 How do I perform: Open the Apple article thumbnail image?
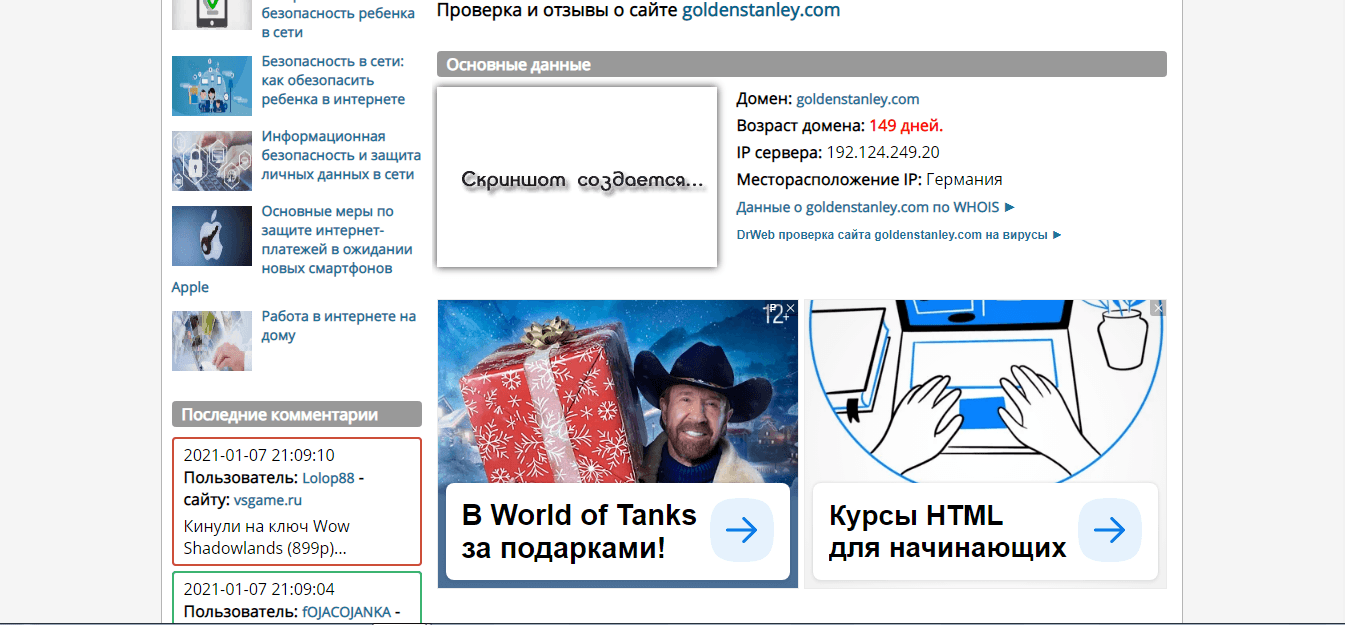211,236
